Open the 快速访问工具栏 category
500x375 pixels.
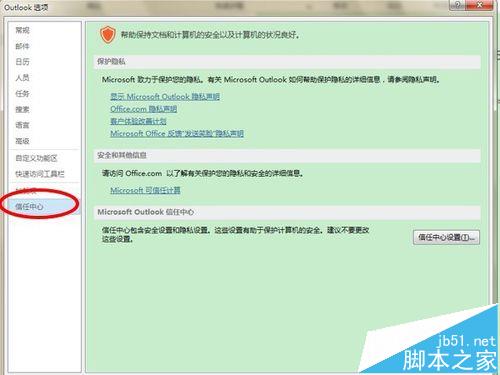point(40,174)
